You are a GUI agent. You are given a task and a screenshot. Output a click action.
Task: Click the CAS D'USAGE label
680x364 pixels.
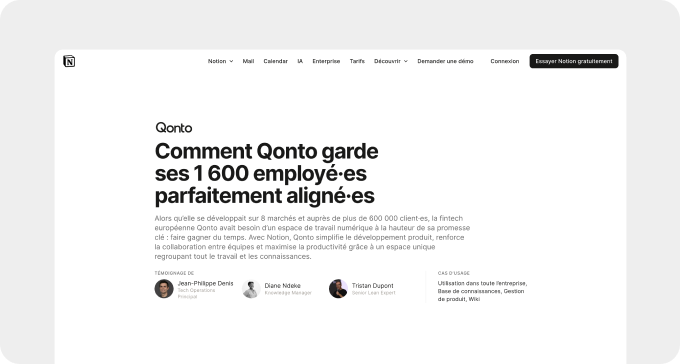point(454,273)
